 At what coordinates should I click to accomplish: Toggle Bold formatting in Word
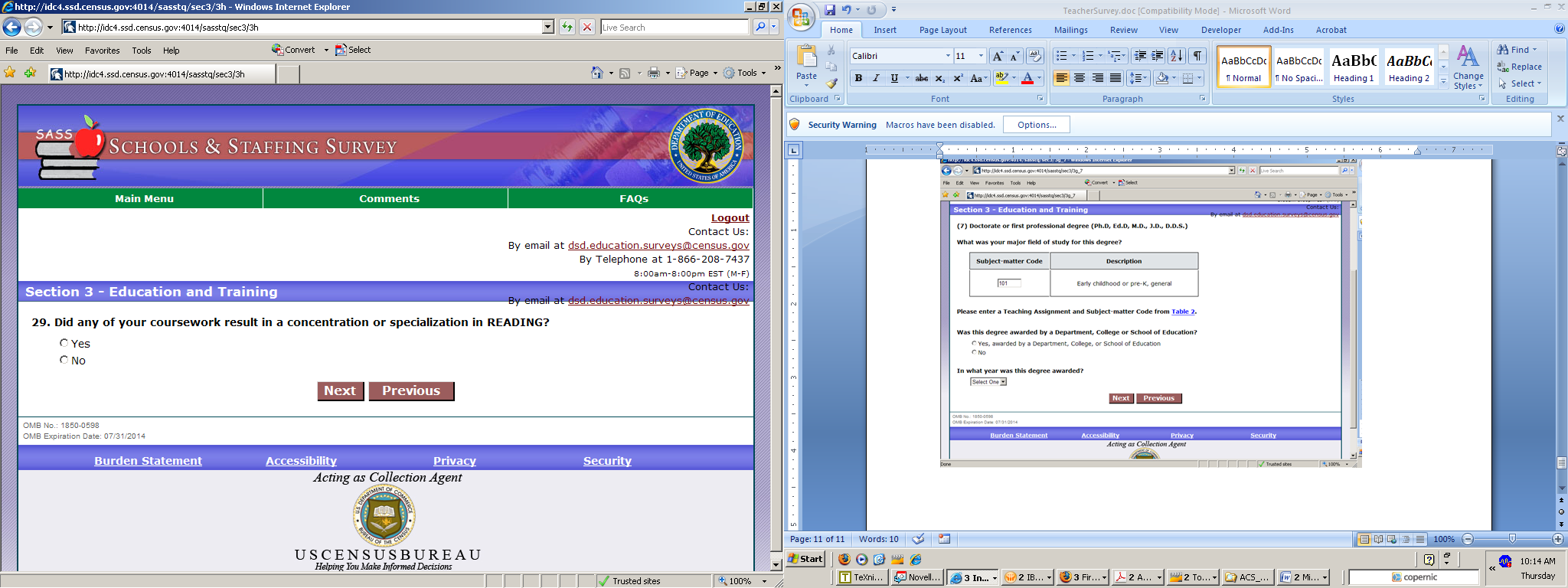point(858,78)
